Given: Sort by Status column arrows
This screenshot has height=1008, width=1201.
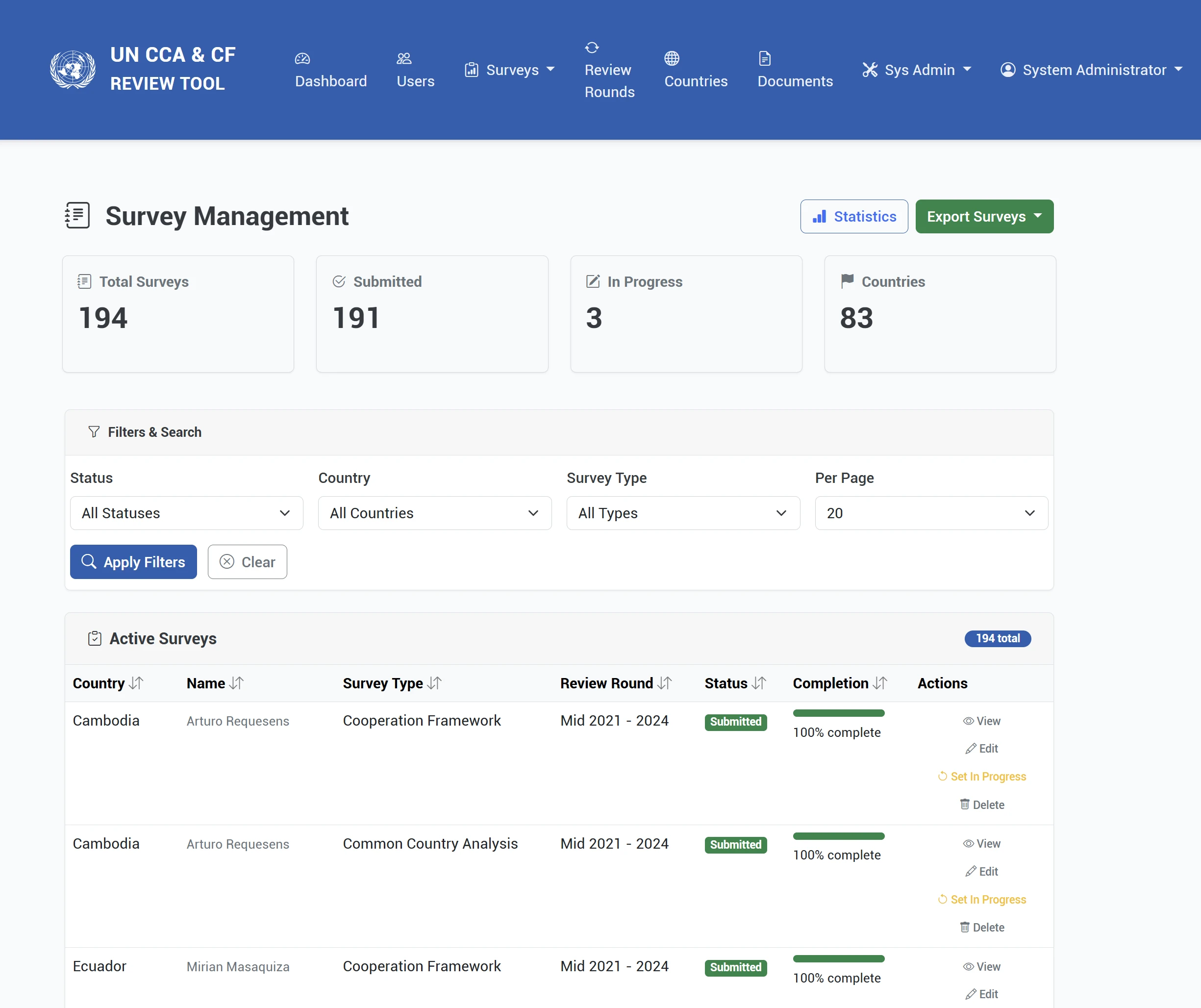Looking at the screenshot, I should pos(759,683).
